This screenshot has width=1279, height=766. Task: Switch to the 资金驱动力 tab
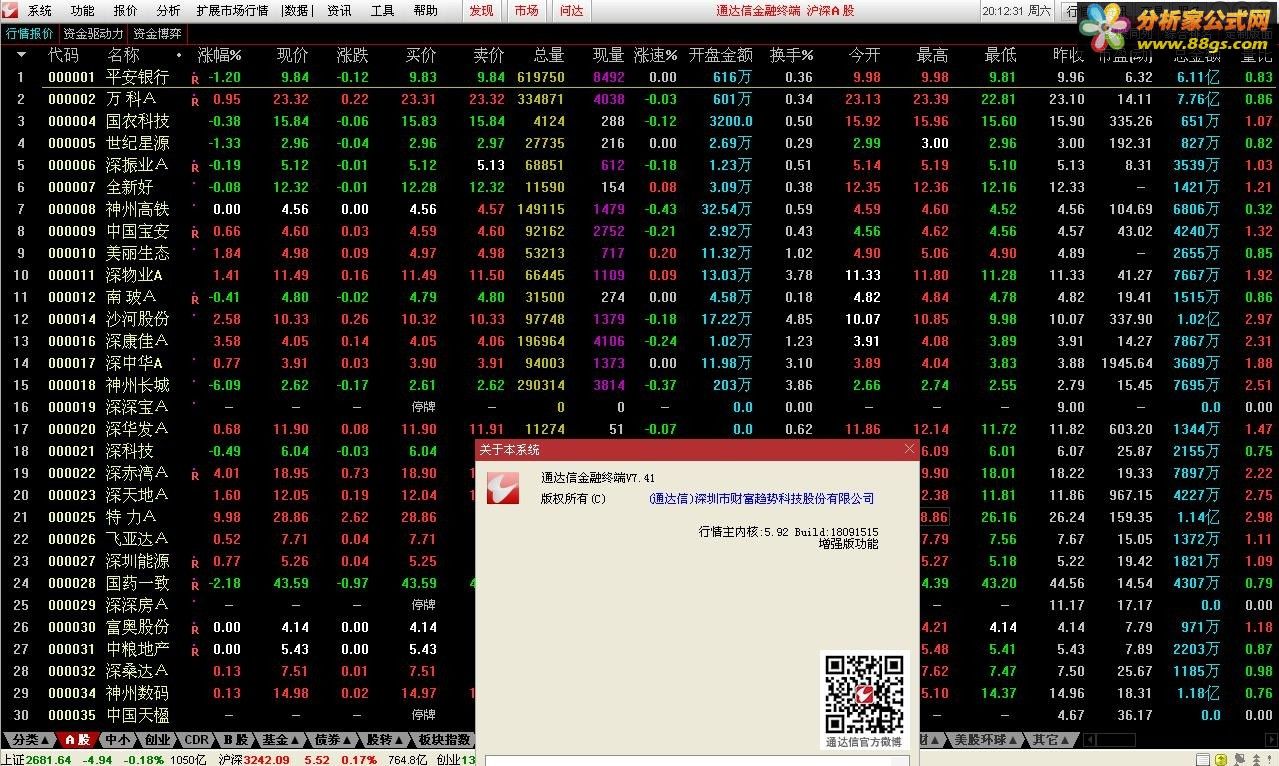[94, 33]
